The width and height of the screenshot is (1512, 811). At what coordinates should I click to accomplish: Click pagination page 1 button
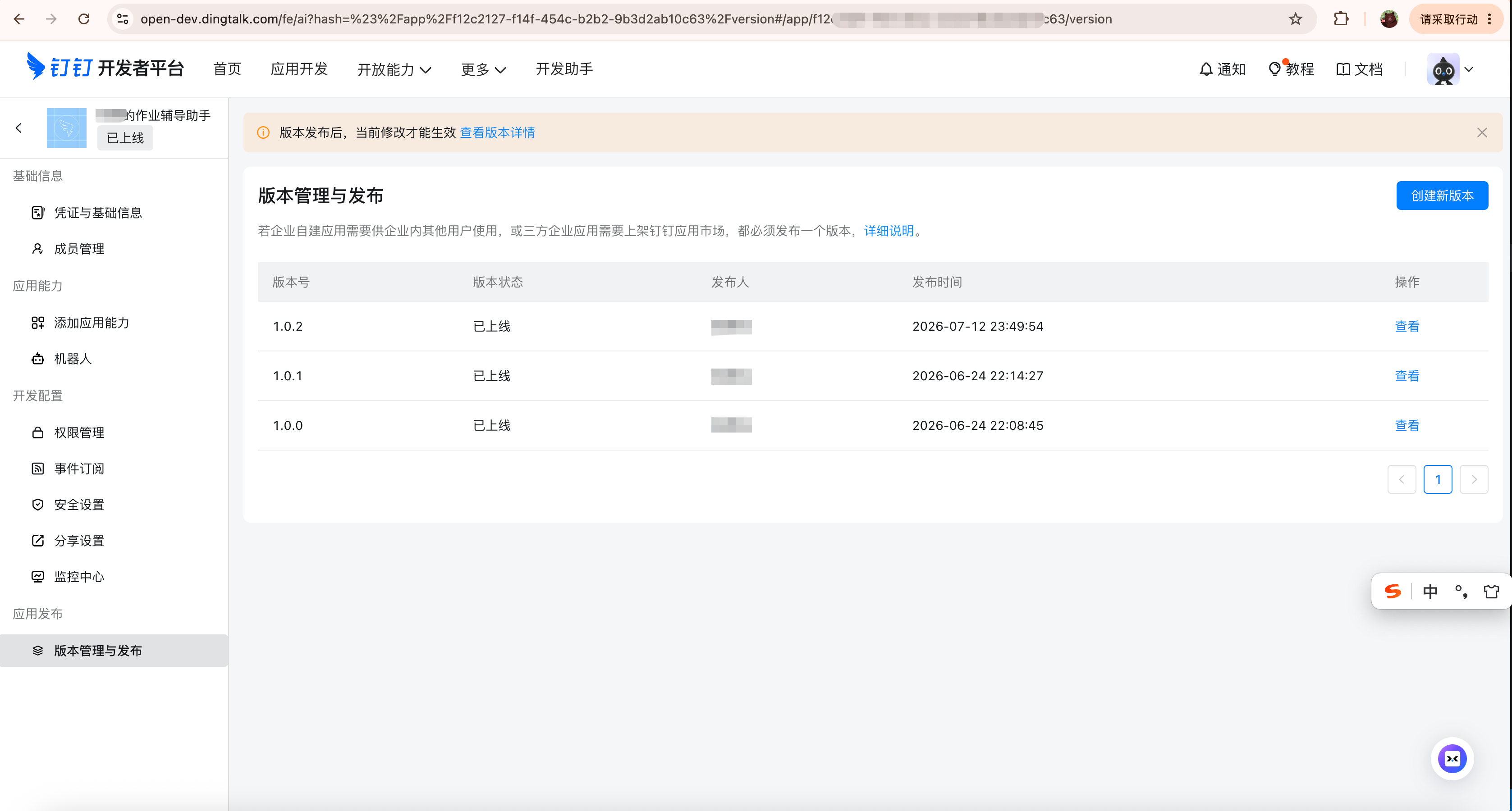tap(1438, 479)
